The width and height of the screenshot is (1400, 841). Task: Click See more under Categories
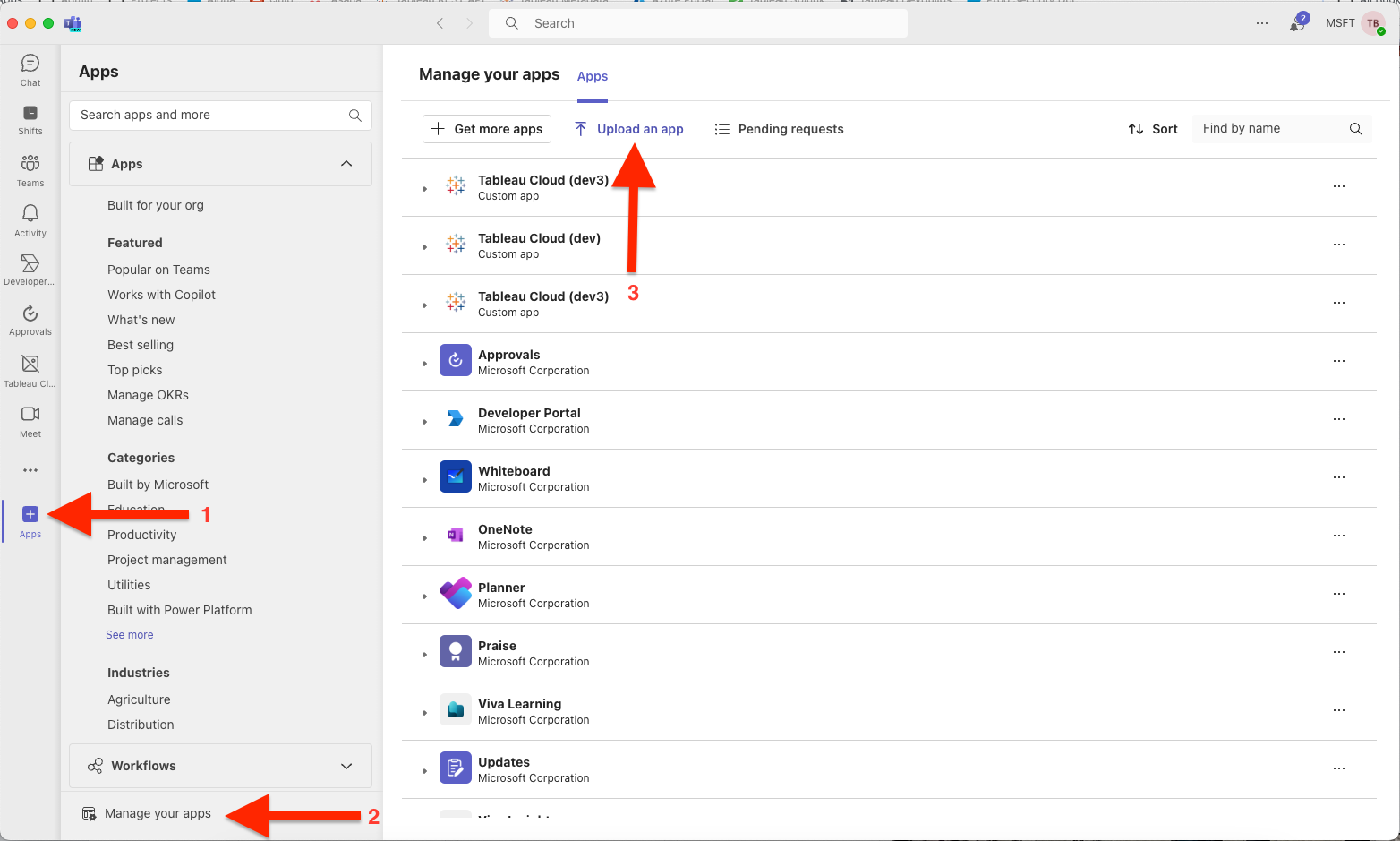coord(130,635)
